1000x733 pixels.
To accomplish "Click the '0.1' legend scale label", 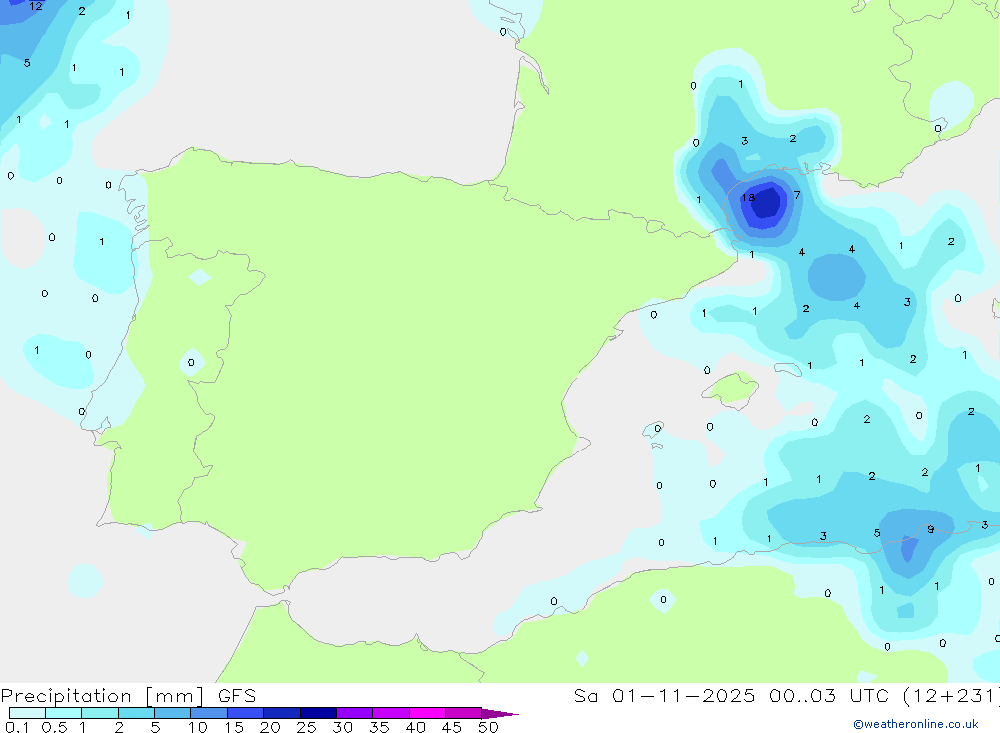I will coord(17,727).
